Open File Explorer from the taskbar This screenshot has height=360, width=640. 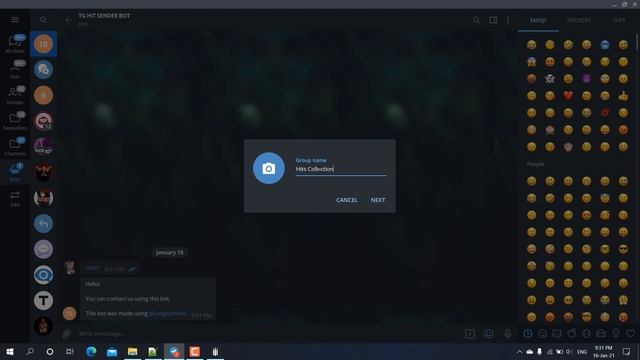(132, 351)
